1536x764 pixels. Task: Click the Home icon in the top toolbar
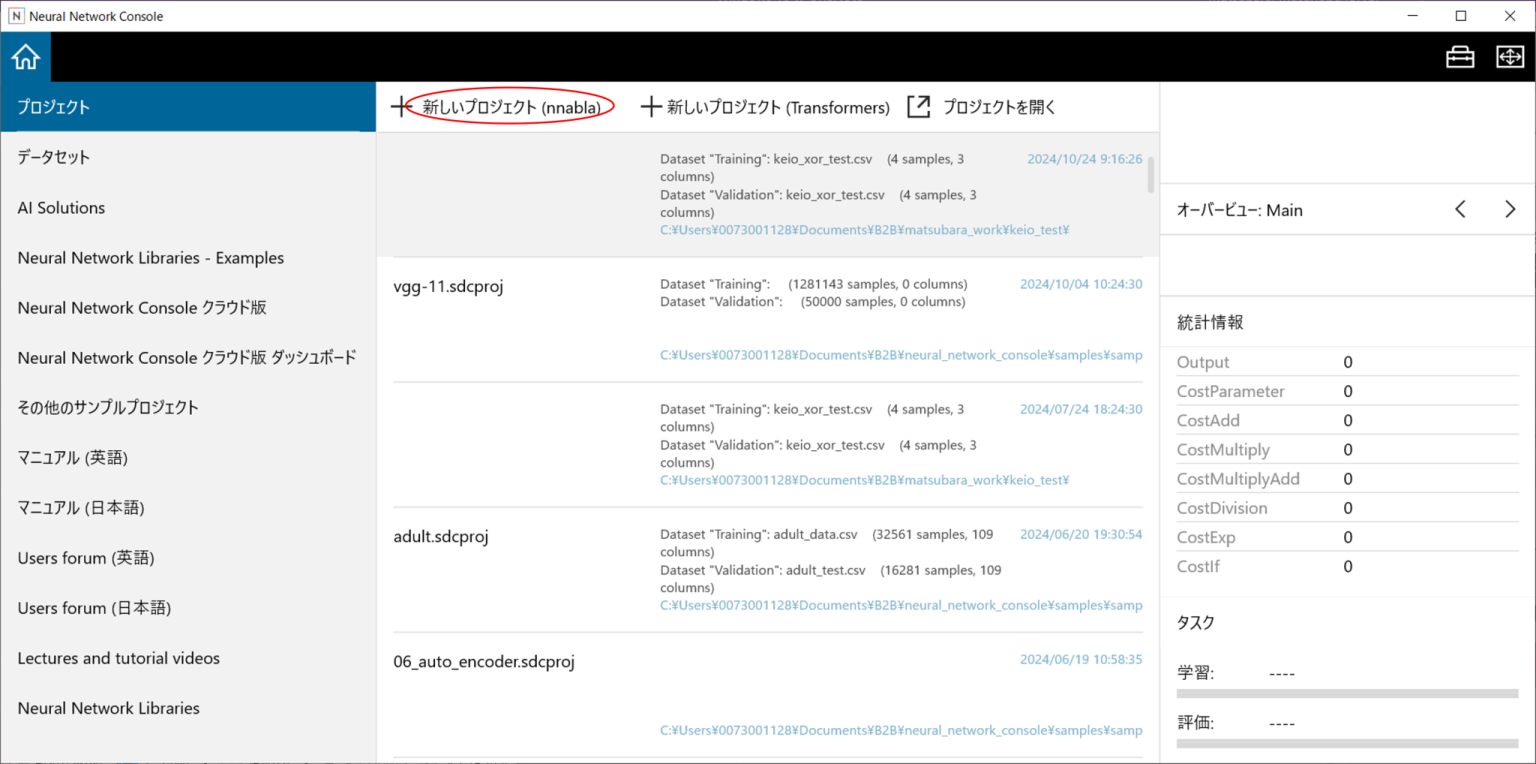(x=25, y=56)
